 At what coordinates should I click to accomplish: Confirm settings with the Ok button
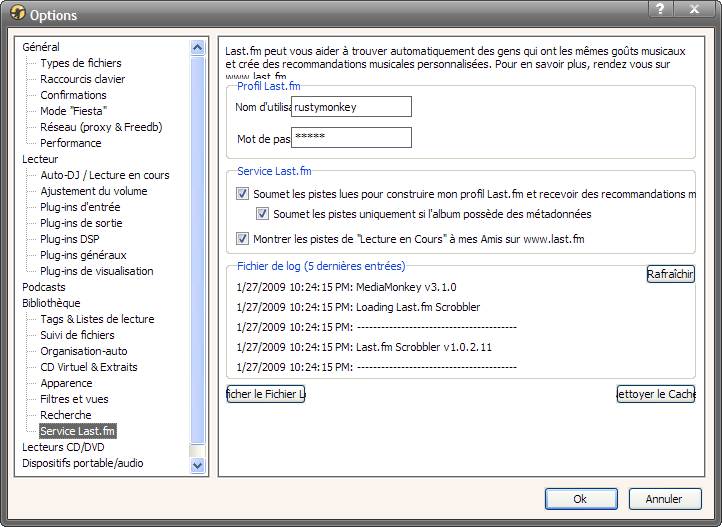(x=580, y=498)
